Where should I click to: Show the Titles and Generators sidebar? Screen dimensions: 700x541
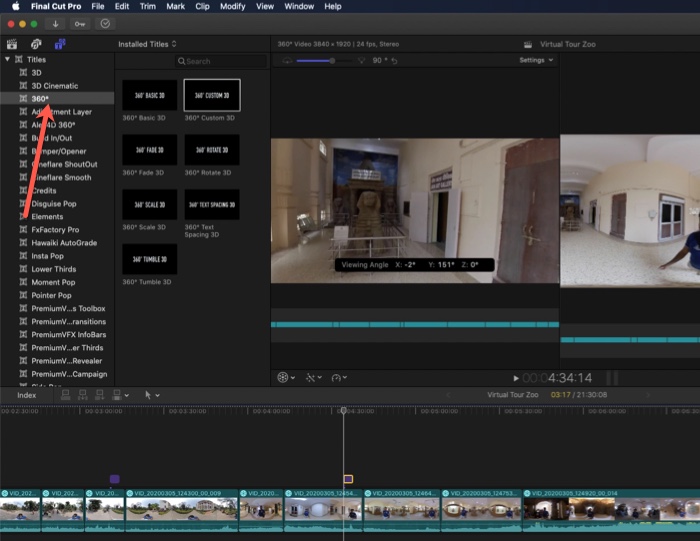click(x=60, y=44)
